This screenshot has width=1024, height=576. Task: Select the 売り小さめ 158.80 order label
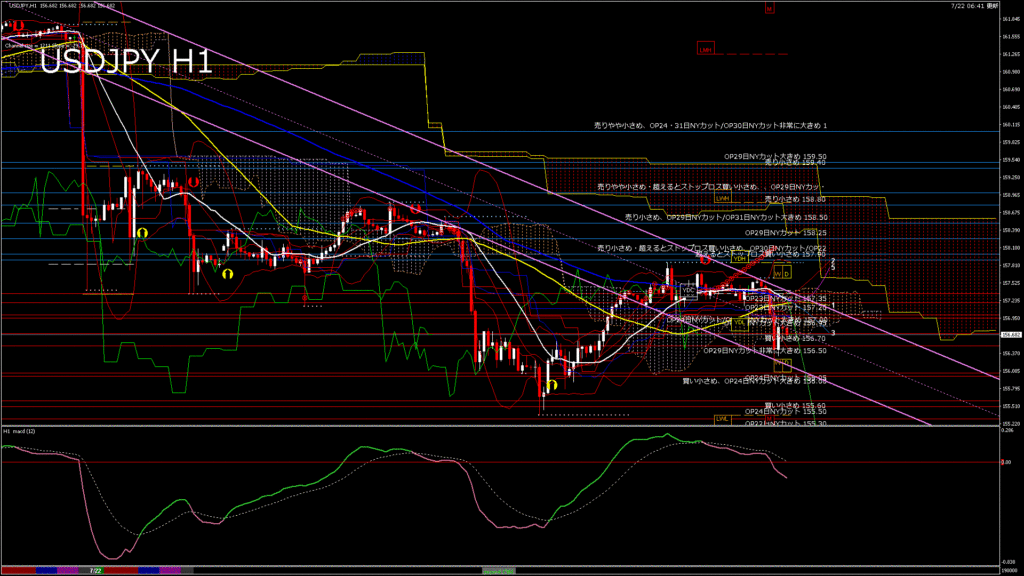(794, 199)
